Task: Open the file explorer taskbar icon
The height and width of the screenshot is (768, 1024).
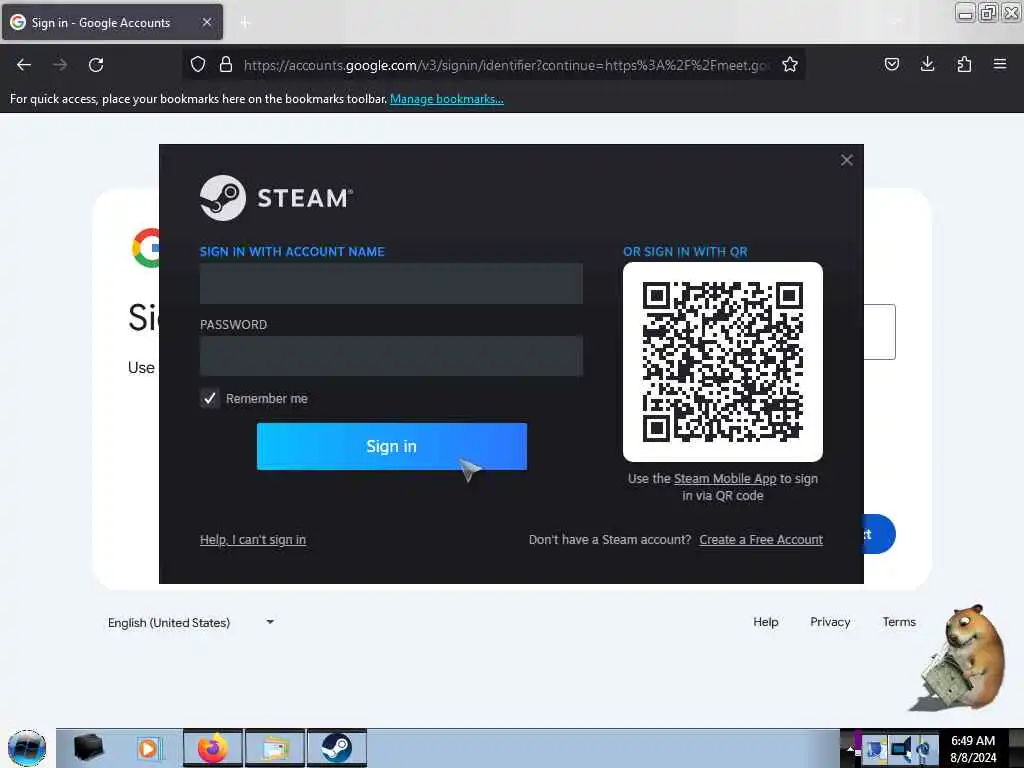Action: tap(275, 748)
